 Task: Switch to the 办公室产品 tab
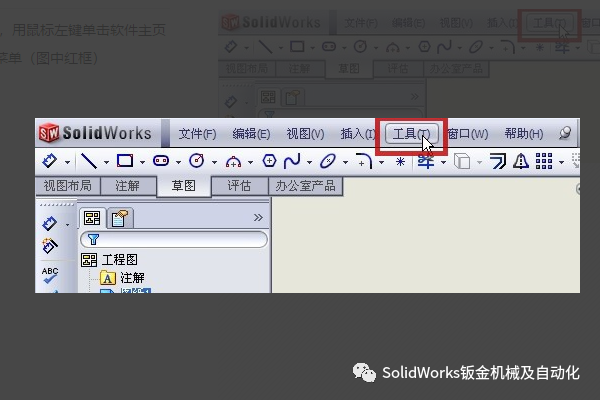click(x=305, y=186)
